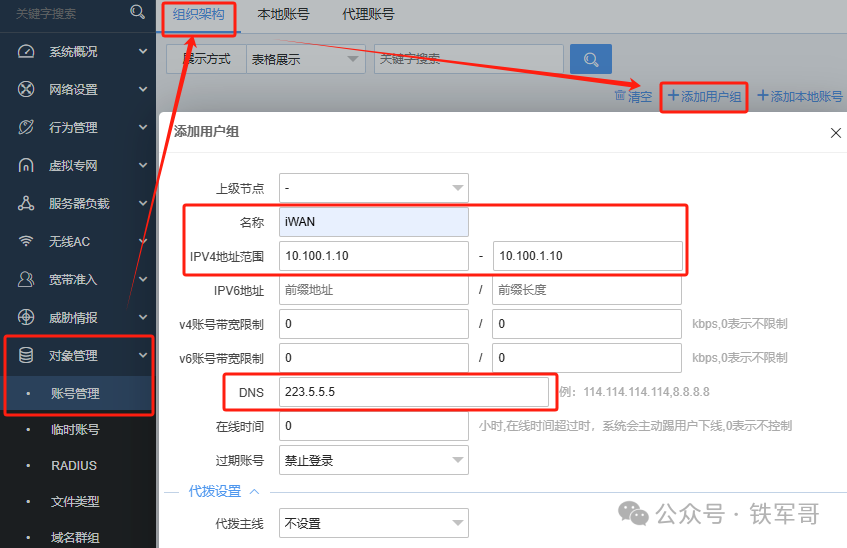The image size is (847, 548).
Task: Click the 在线时间 input field
Action: click(374, 426)
